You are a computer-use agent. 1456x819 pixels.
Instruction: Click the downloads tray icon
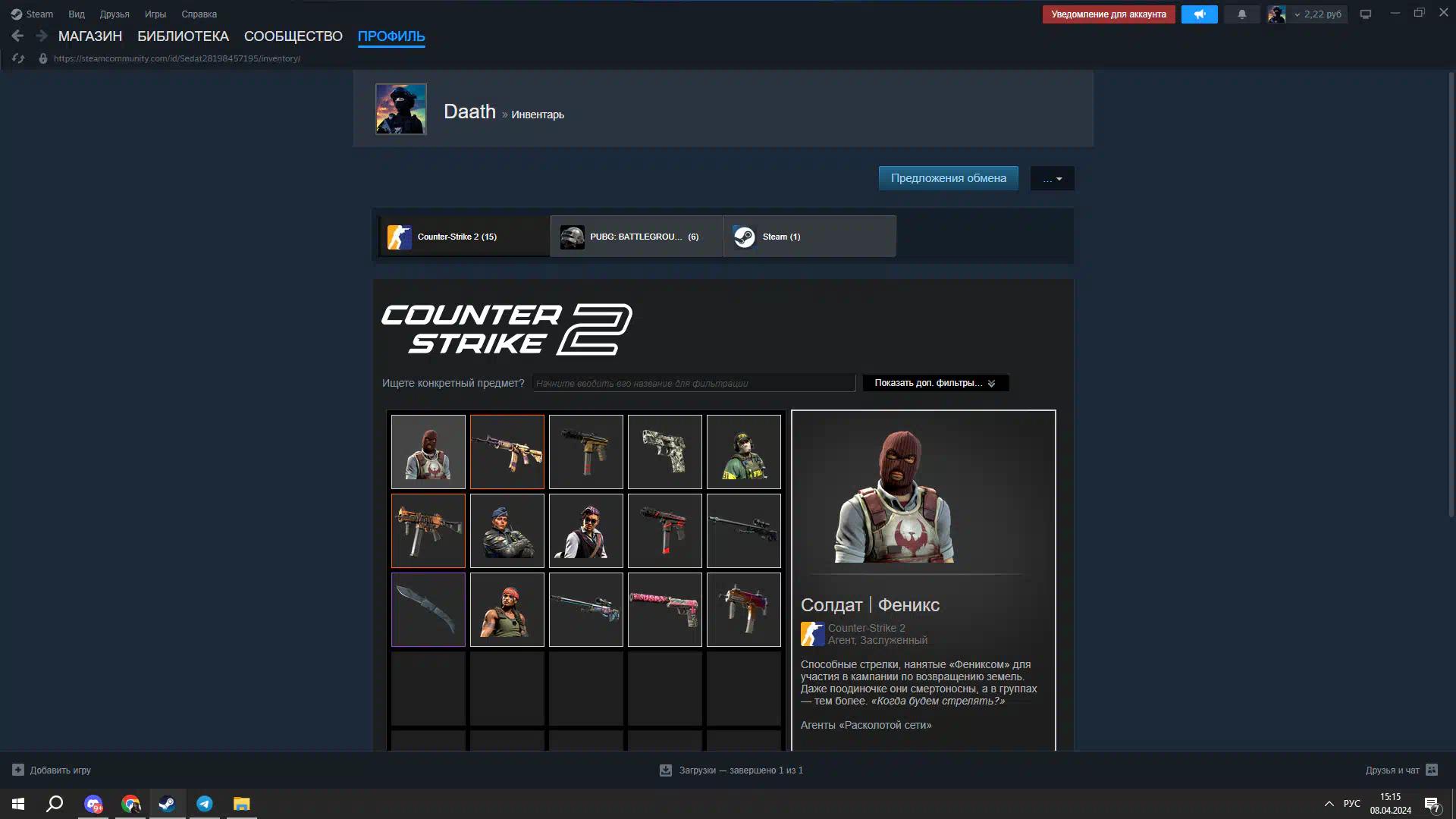pyautogui.click(x=665, y=770)
